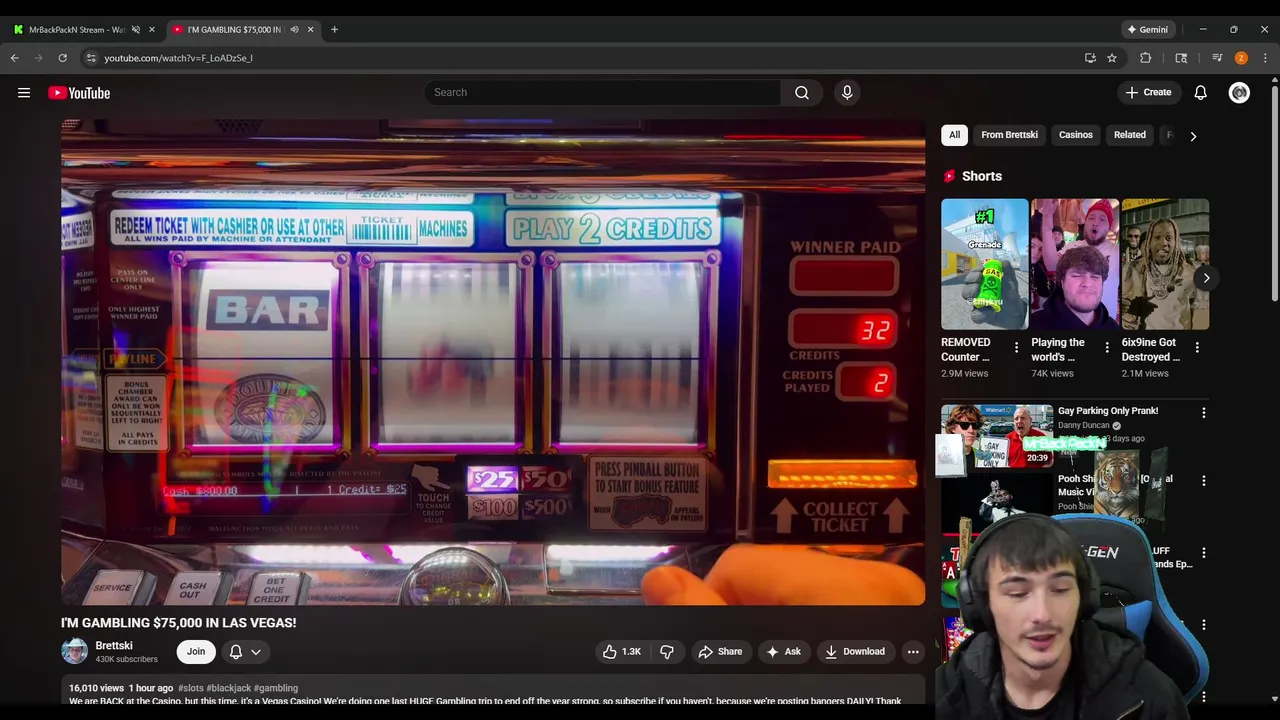Open Gemini in Chrome
This screenshot has width=1280, height=720.
pos(1147,30)
